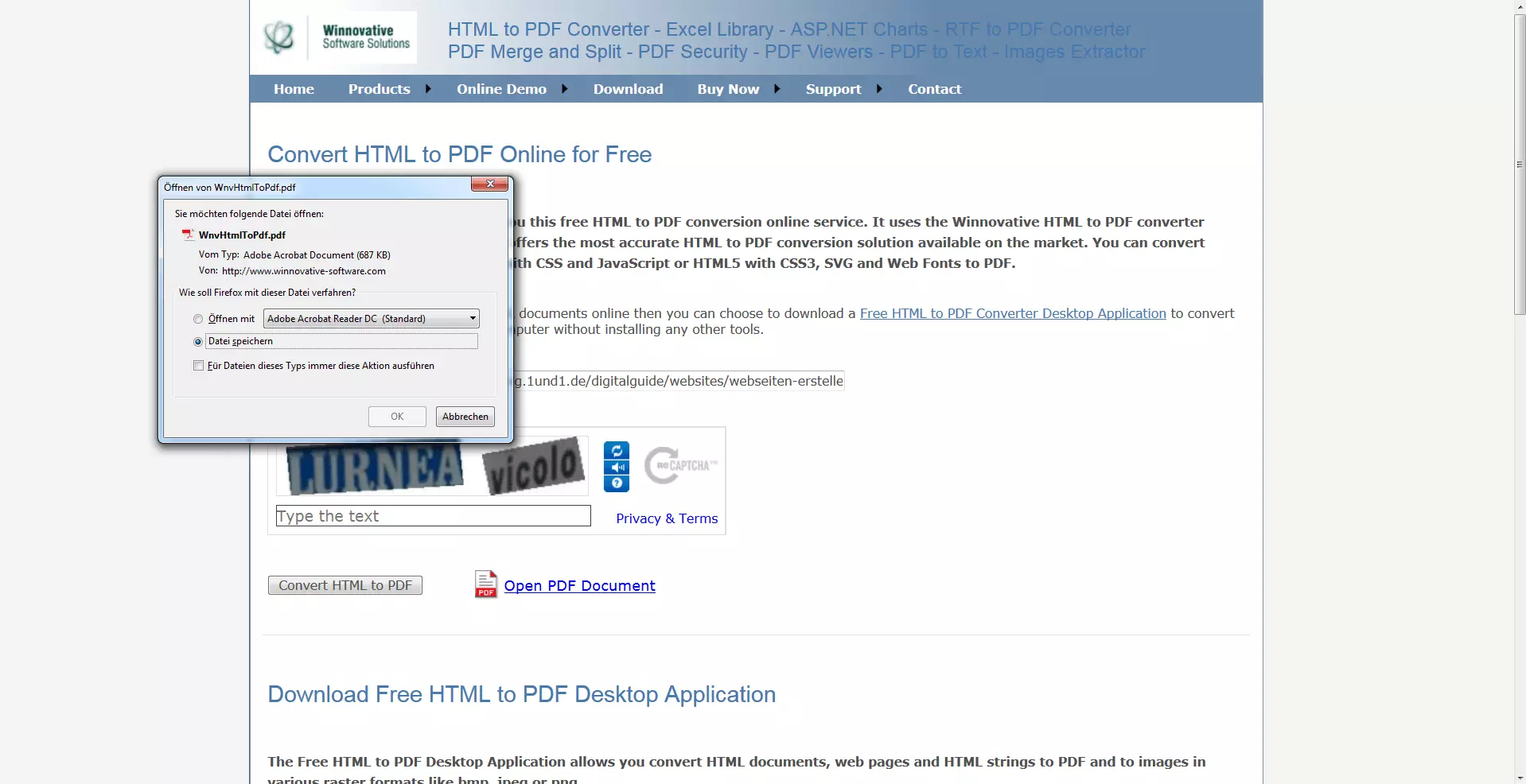Viewport: 1526px width, 784px height.
Task: Click the 'Download Free HTML to PDF Desktop Application' heading
Action: pyautogui.click(x=521, y=694)
